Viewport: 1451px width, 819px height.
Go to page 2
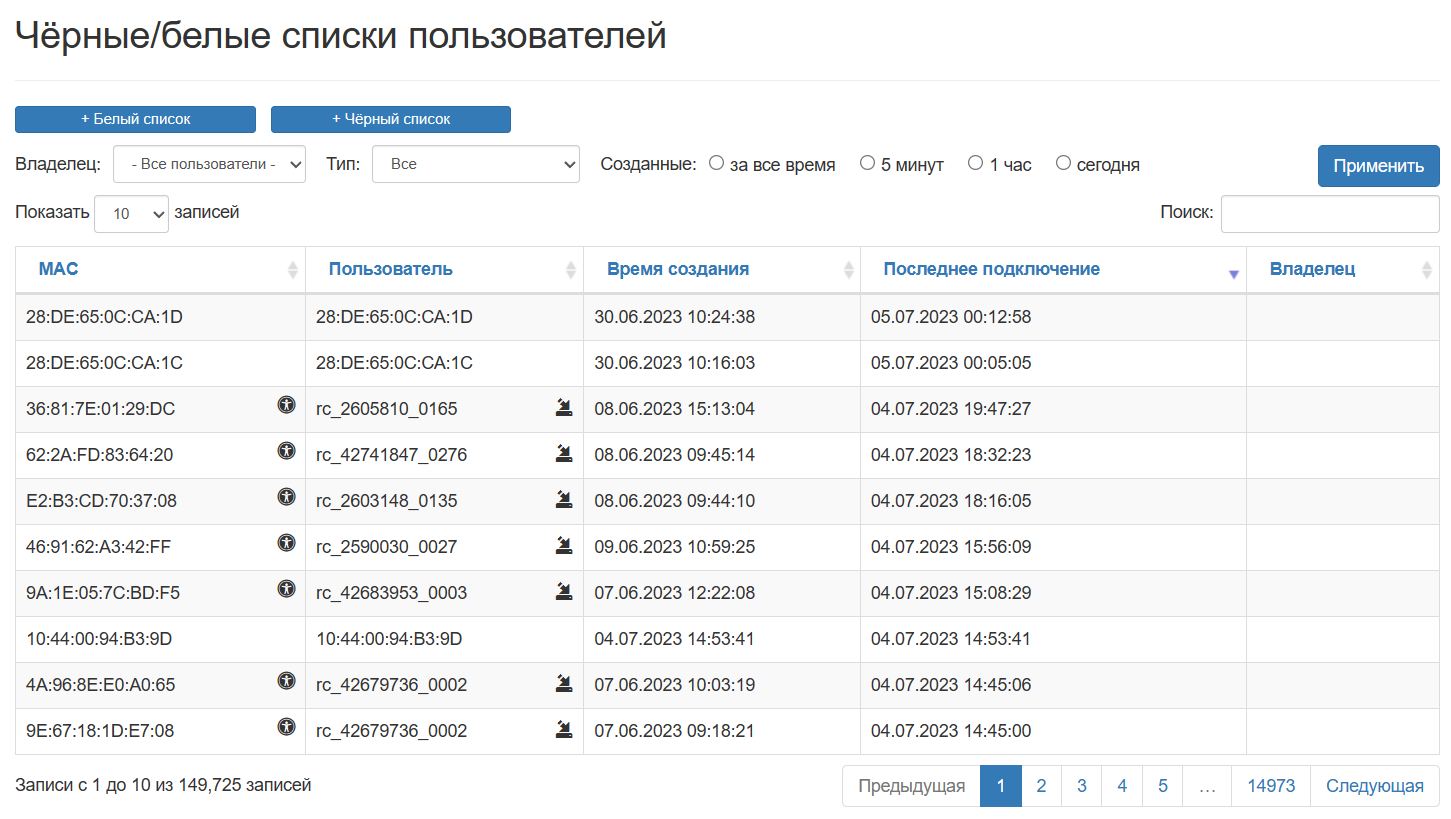1041,786
